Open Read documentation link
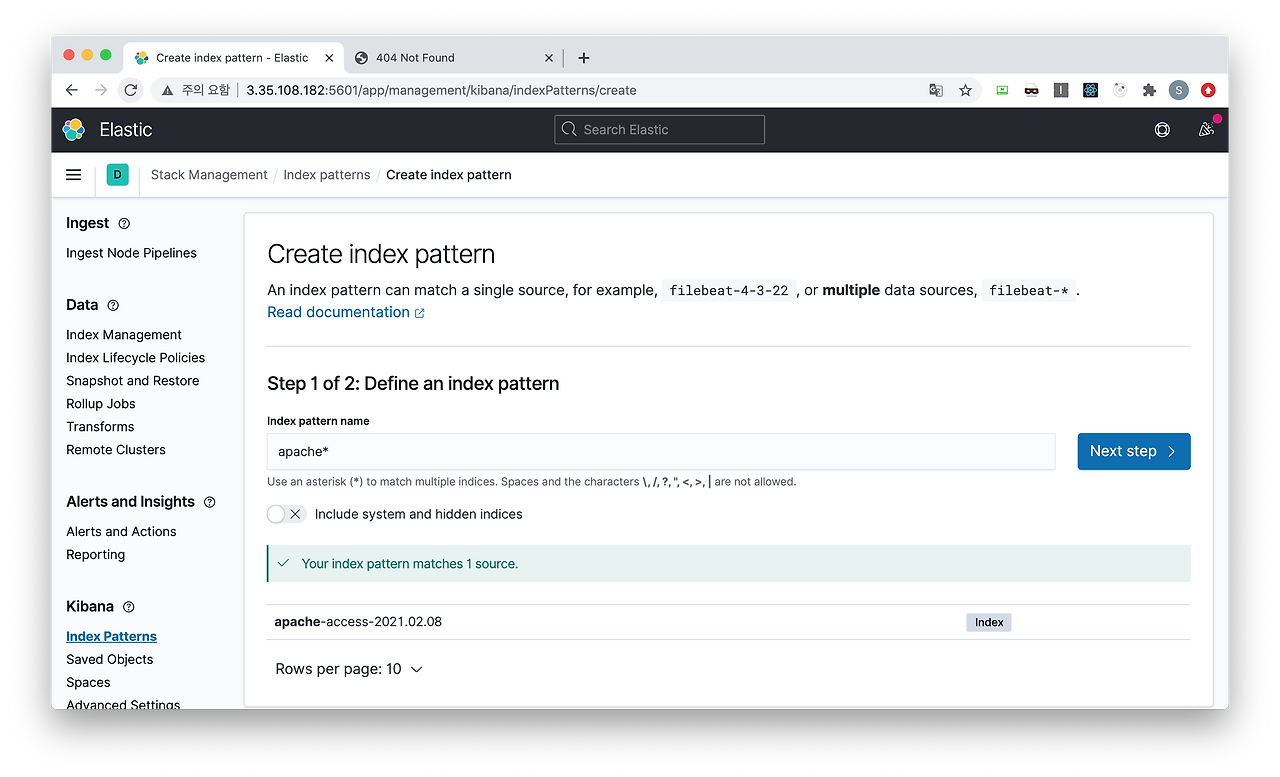The height and width of the screenshot is (777, 1280). (x=346, y=313)
